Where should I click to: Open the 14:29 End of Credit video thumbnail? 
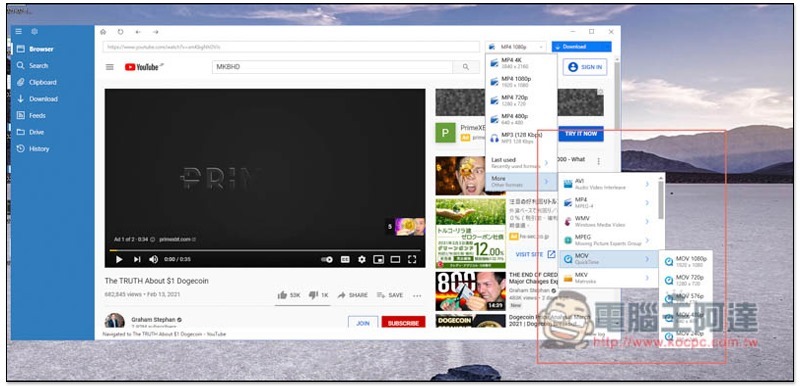pos(470,291)
